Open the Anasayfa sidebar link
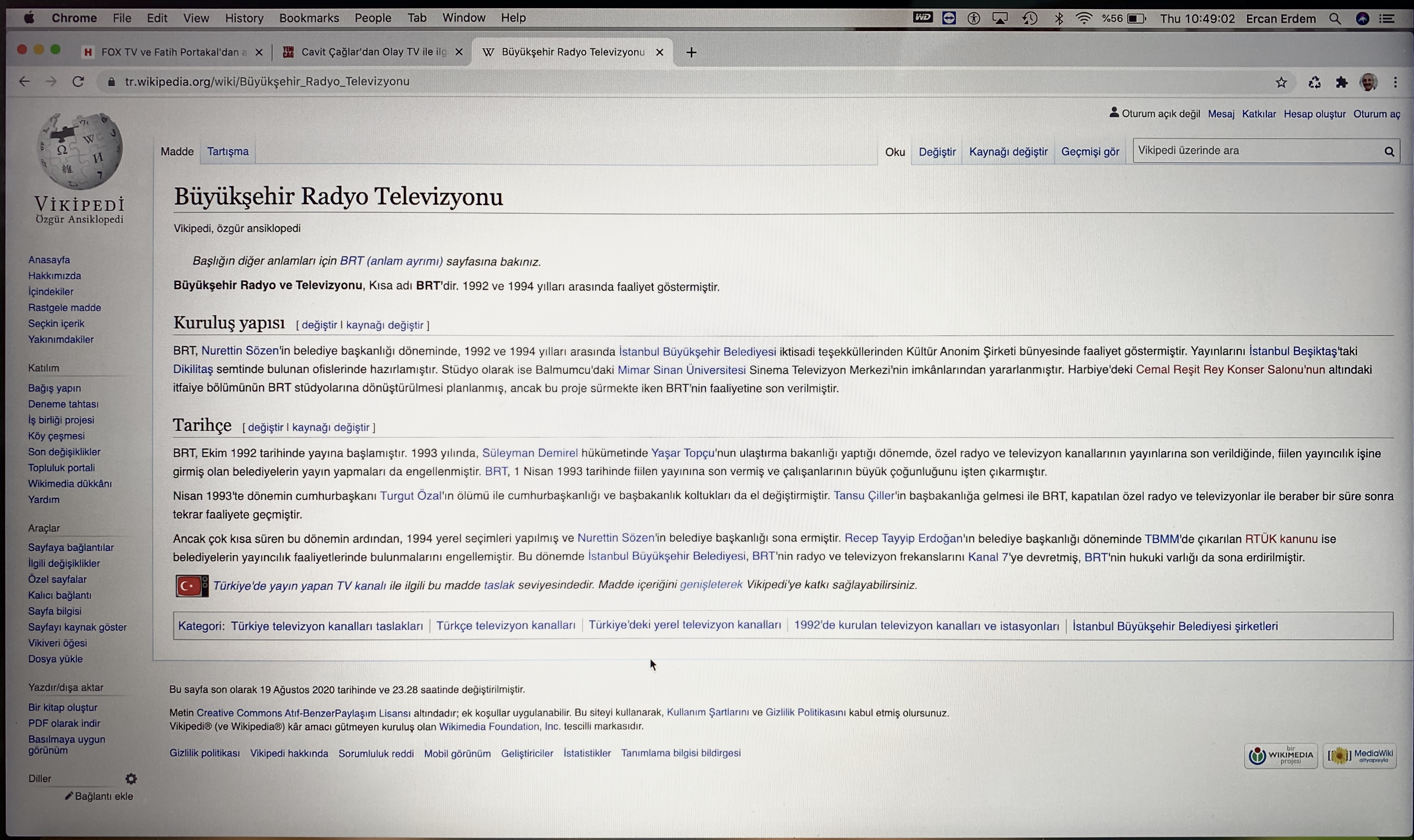The height and width of the screenshot is (840, 1414). 49,260
